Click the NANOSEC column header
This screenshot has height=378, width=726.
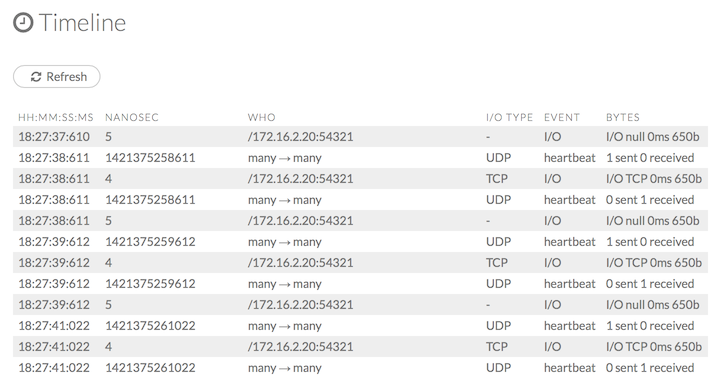(131, 117)
